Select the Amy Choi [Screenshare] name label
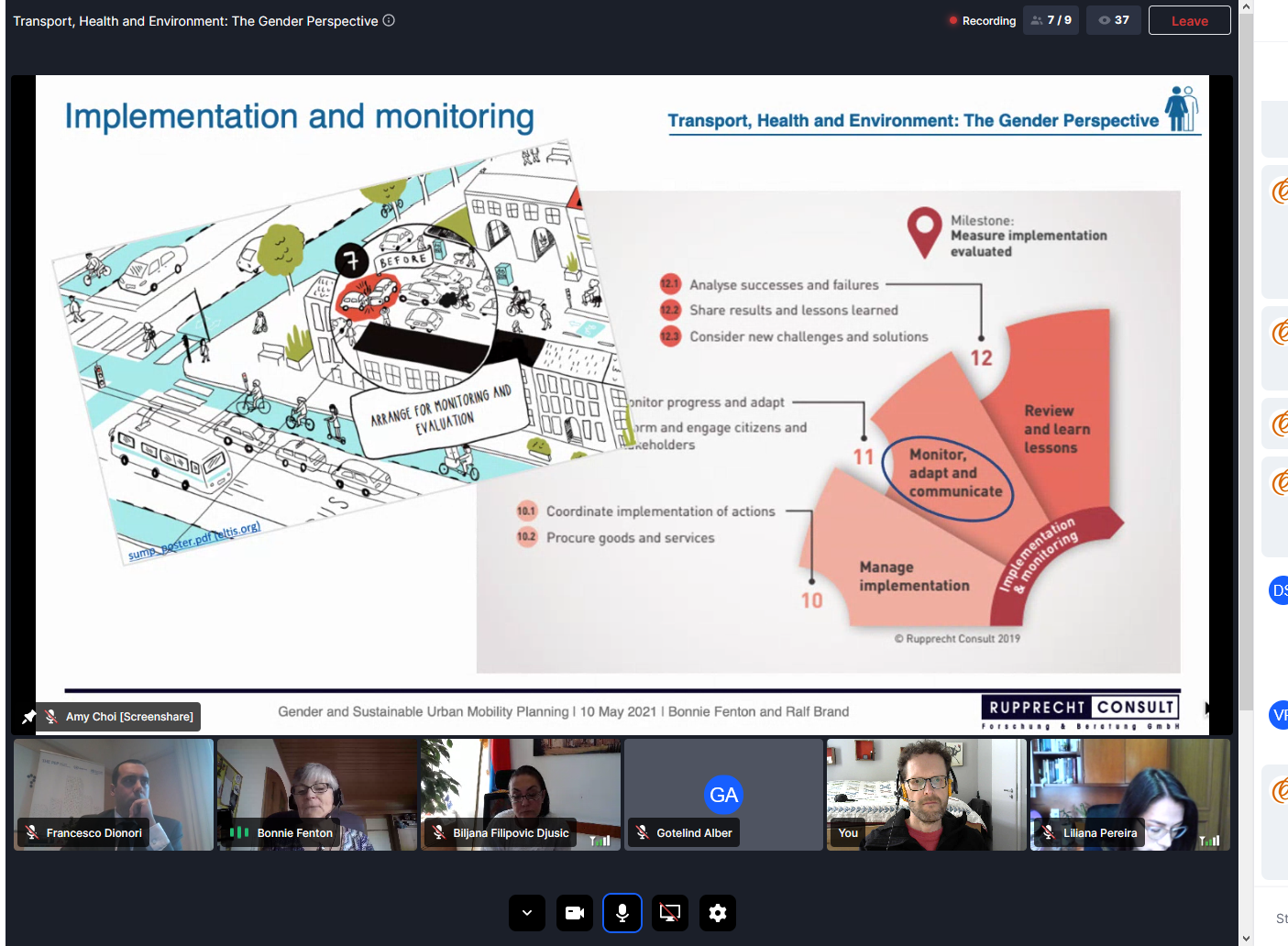 (129, 717)
